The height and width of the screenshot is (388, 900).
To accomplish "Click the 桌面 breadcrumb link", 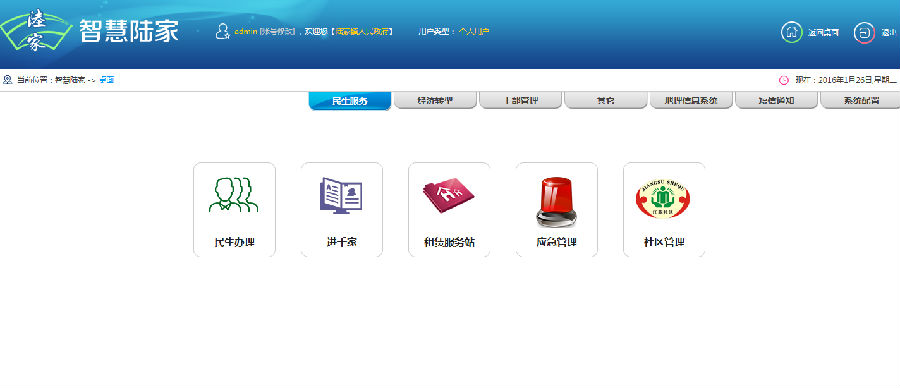I will coord(107,80).
